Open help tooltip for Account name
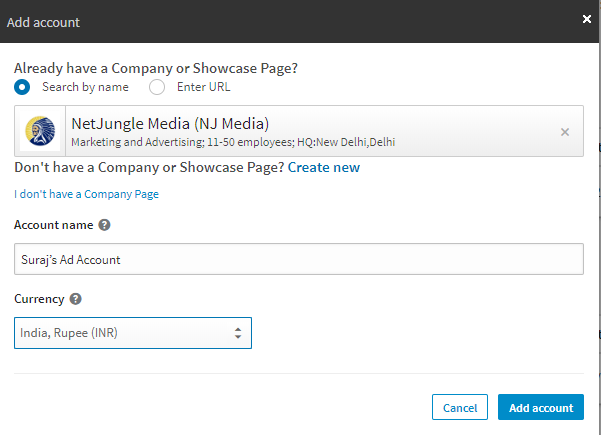601x435 pixels. click(104, 225)
